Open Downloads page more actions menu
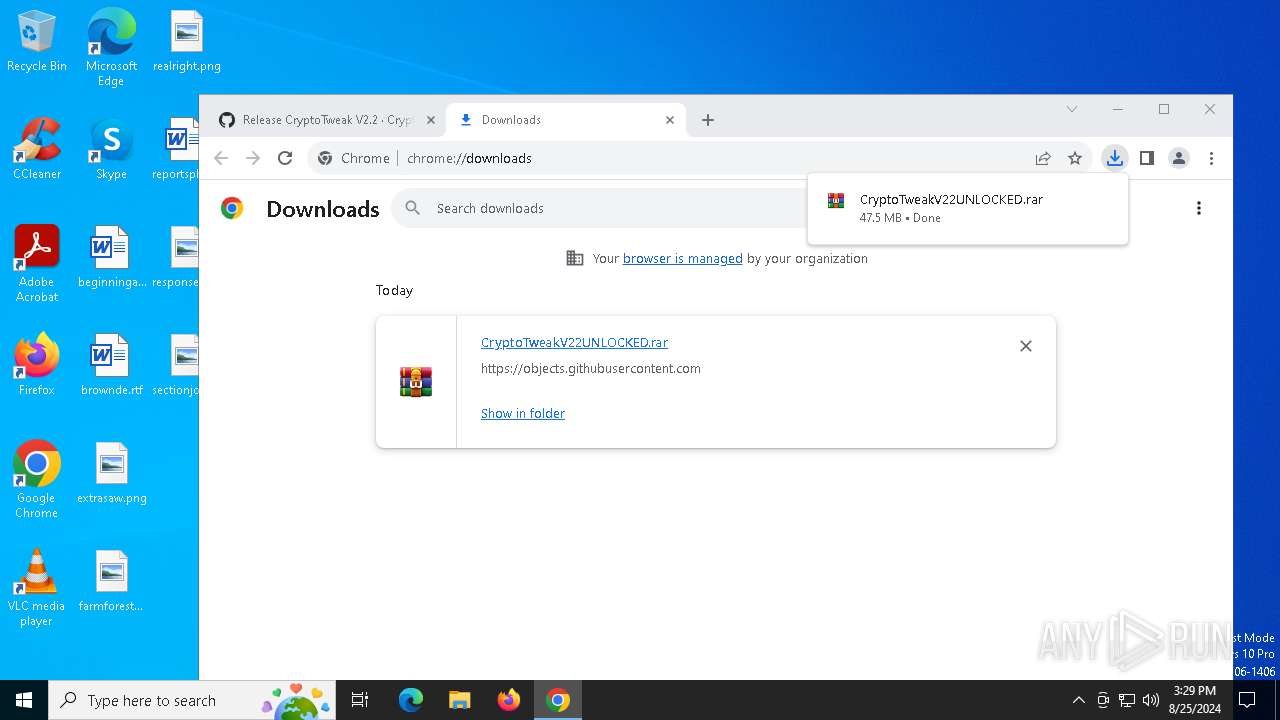Viewport: 1280px width, 720px height. [1199, 208]
